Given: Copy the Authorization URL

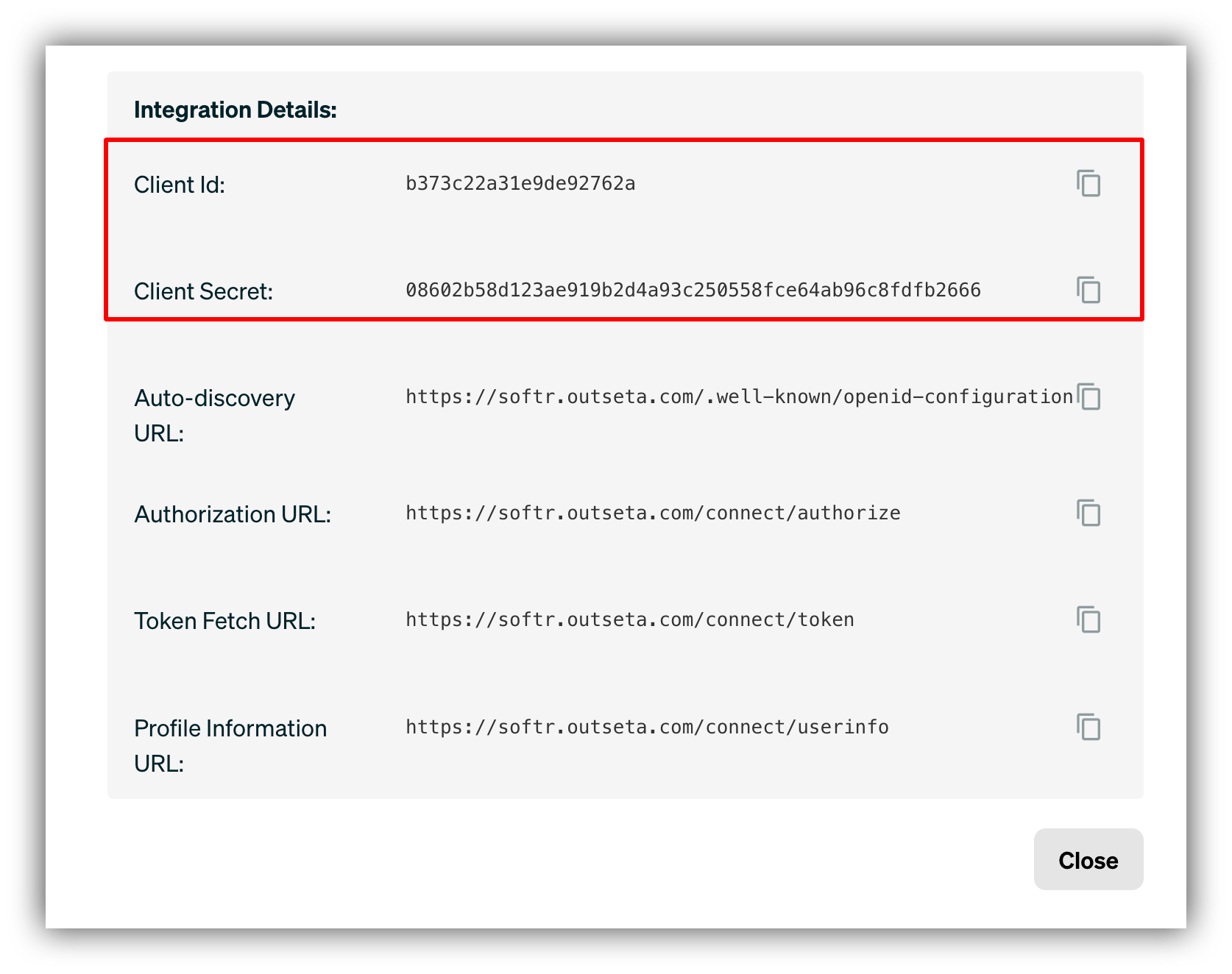Looking at the screenshot, I should [1088, 513].
